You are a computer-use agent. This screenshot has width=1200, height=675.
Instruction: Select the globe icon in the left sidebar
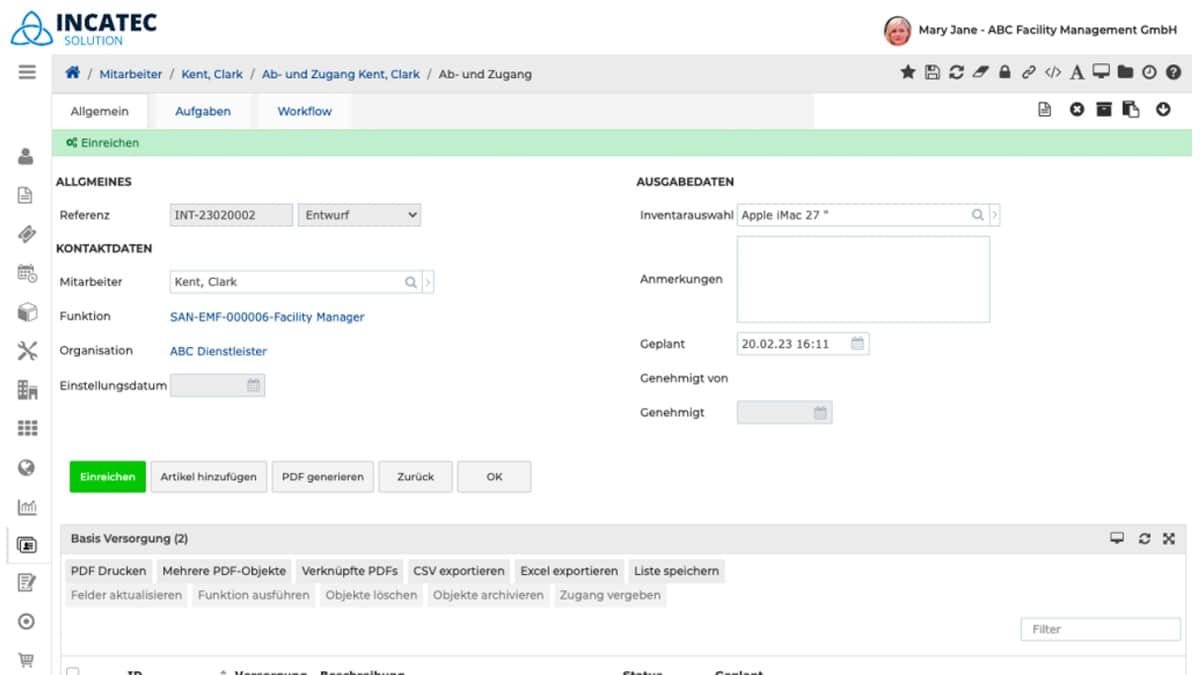(25, 469)
